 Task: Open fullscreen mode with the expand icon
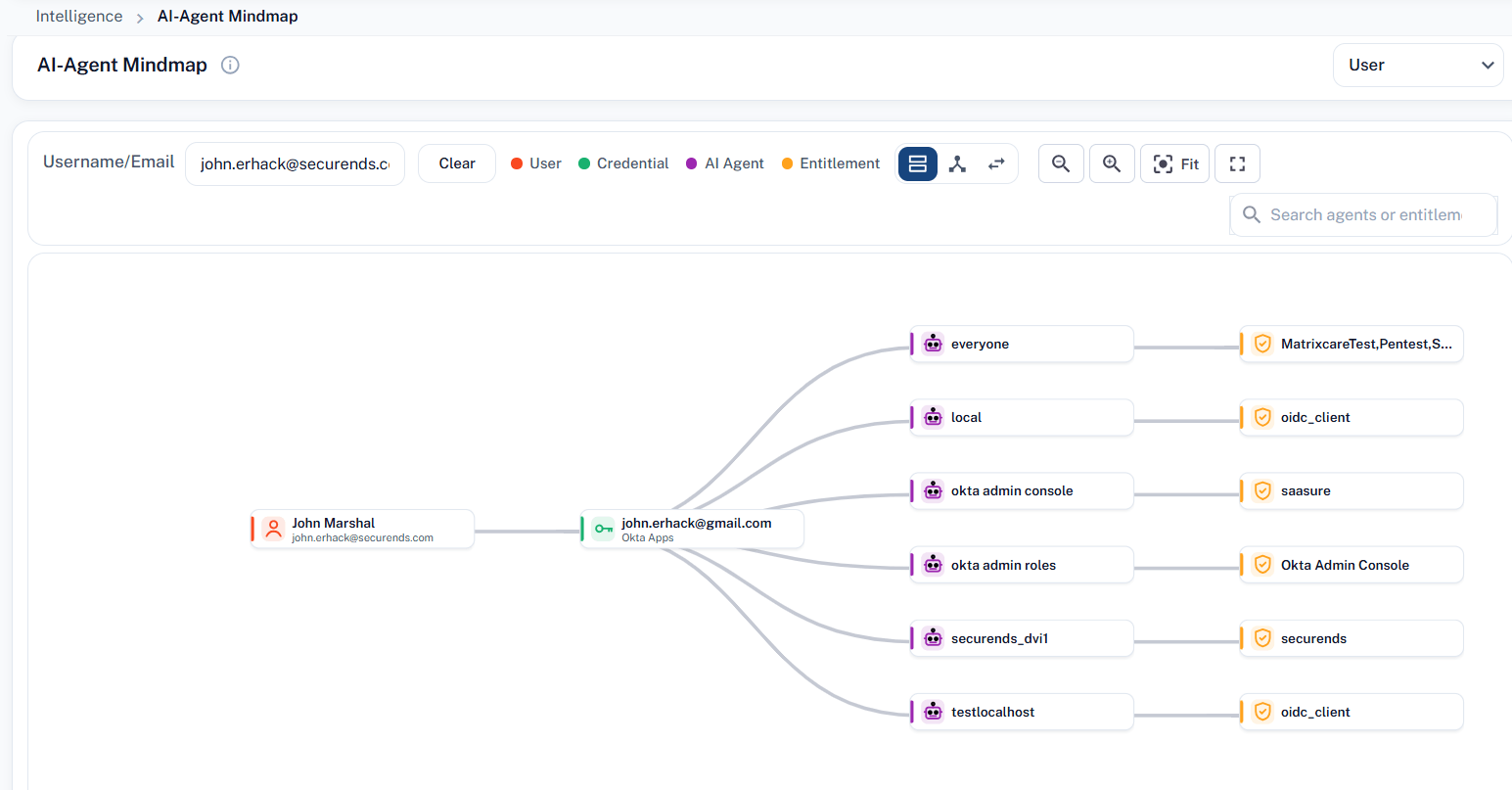click(1237, 164)
